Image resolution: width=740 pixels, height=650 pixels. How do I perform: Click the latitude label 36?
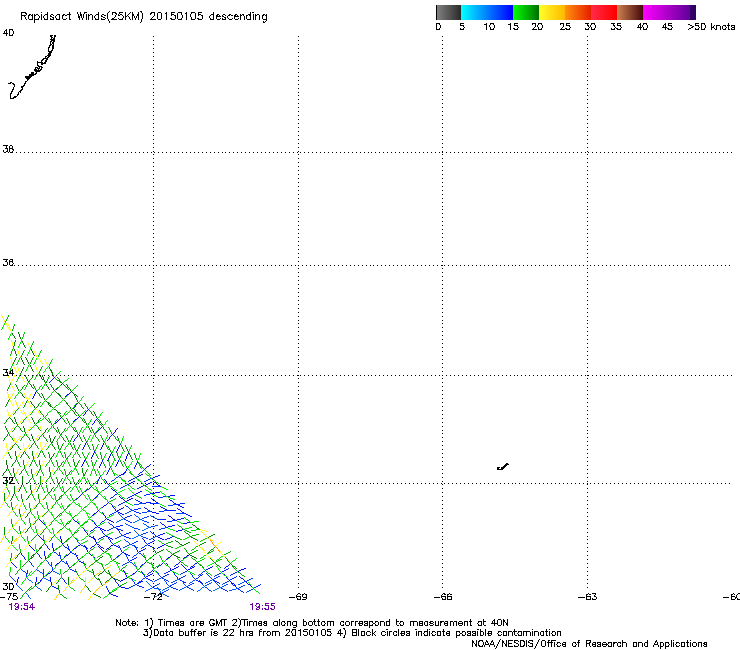click(8, 262)
